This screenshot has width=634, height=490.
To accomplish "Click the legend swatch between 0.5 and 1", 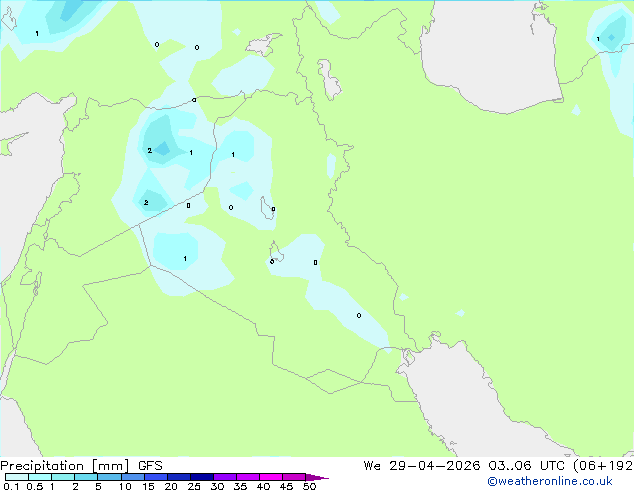I will coord(40,477).
